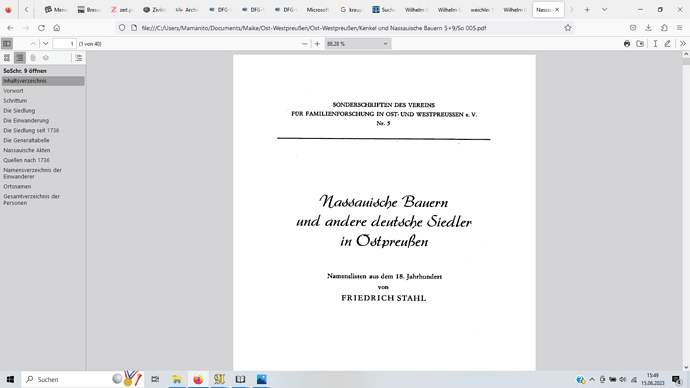Open the Pocket save icon
The image size is (690, 388).
633,28
